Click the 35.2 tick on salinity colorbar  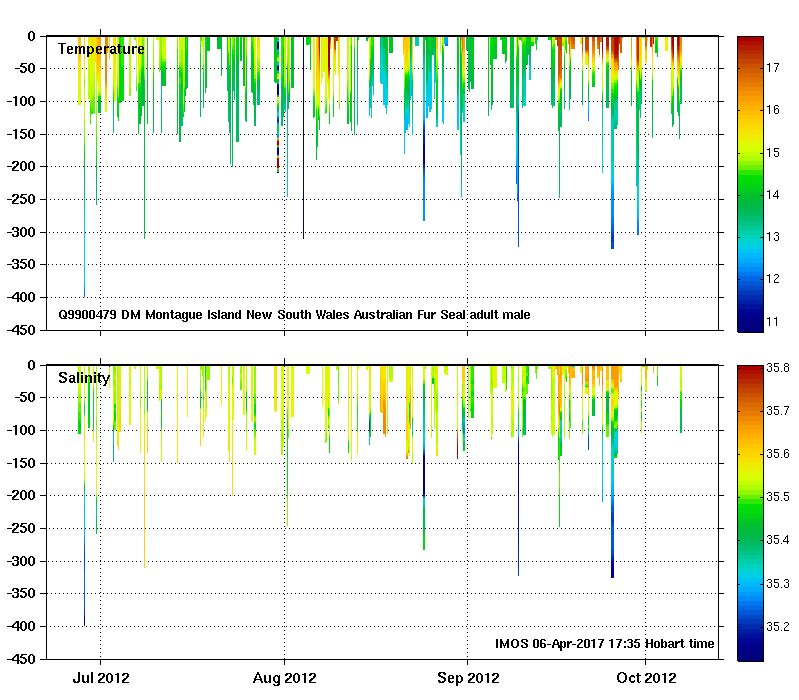click(x=779, y=627)
